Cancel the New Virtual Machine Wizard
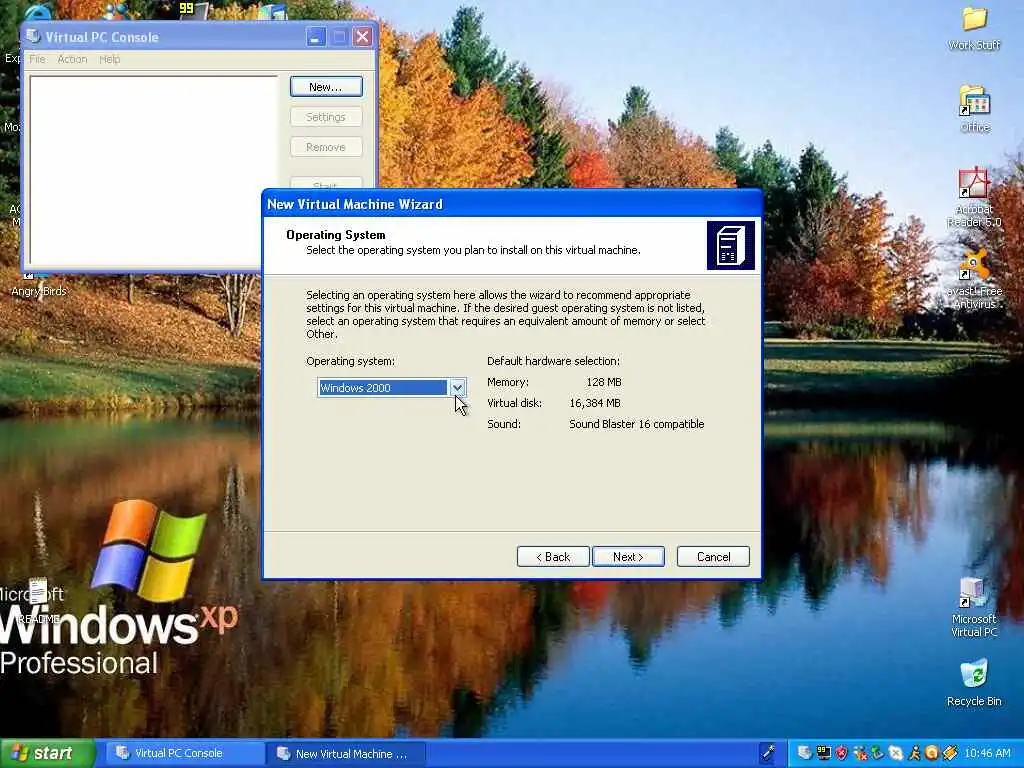Screen dimensions: 1024x768 [x=713, y=556]
